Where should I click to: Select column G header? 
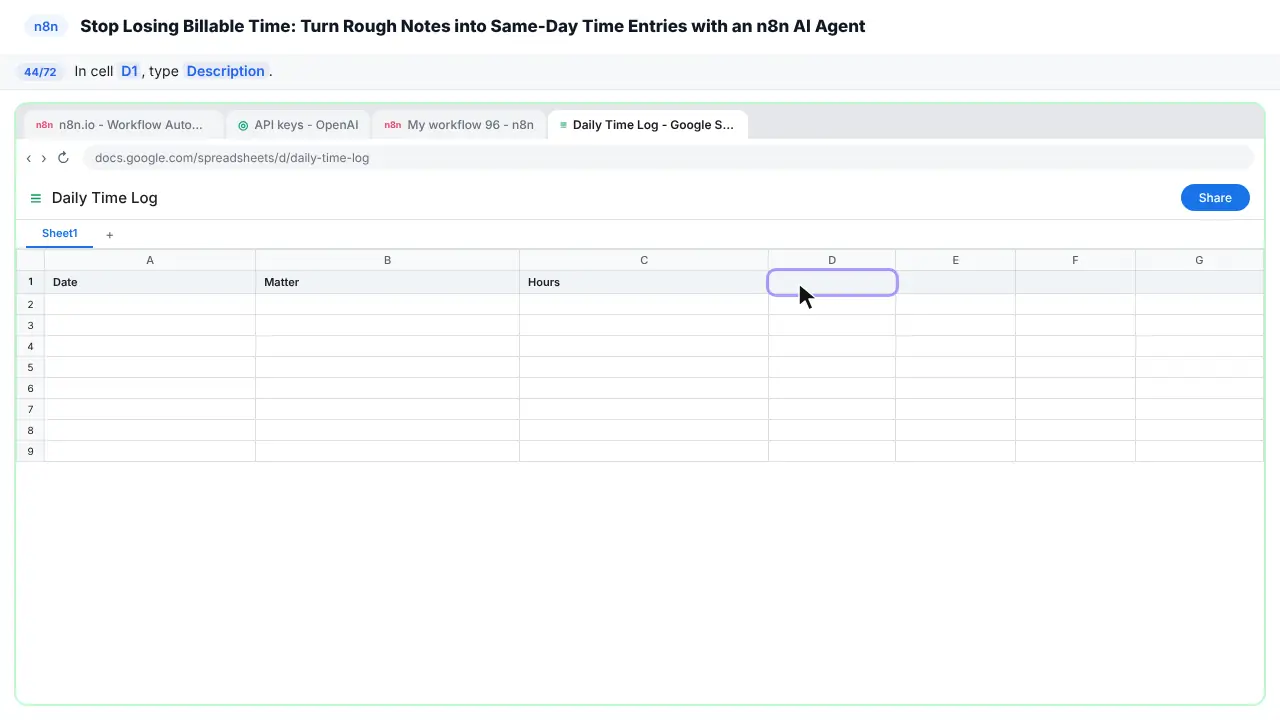[1199, 260]
